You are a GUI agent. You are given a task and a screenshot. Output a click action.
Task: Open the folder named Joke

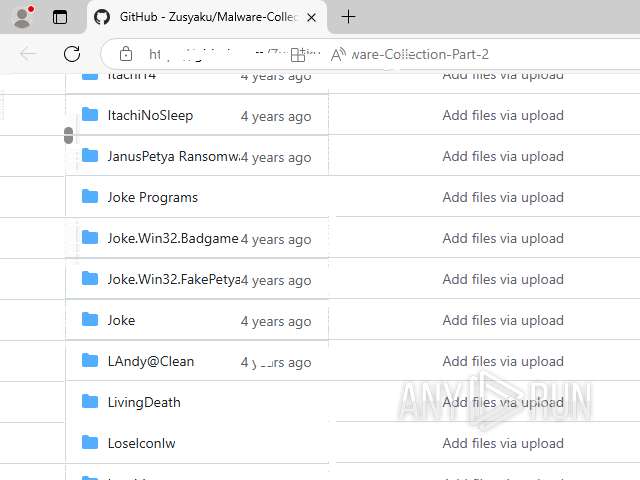click(121, 320)
